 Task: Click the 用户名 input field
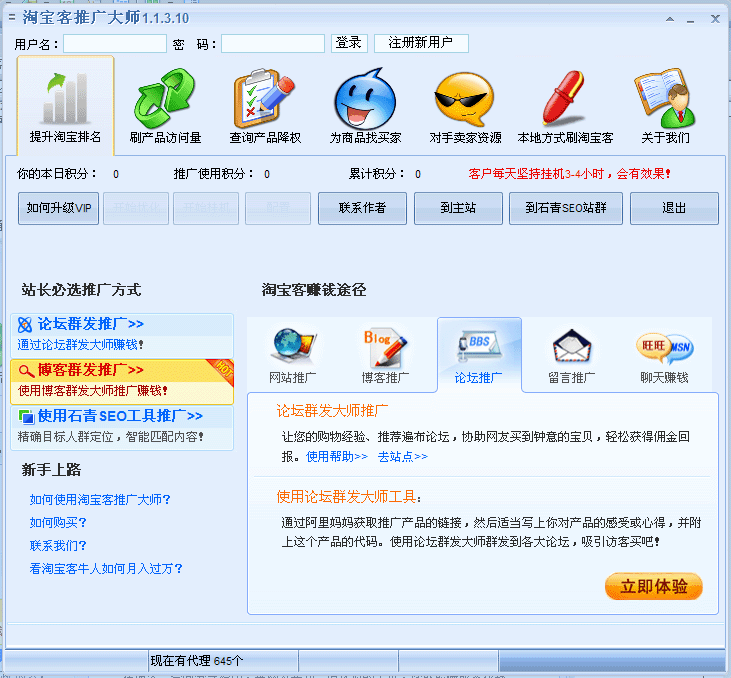tap(115, 43)
